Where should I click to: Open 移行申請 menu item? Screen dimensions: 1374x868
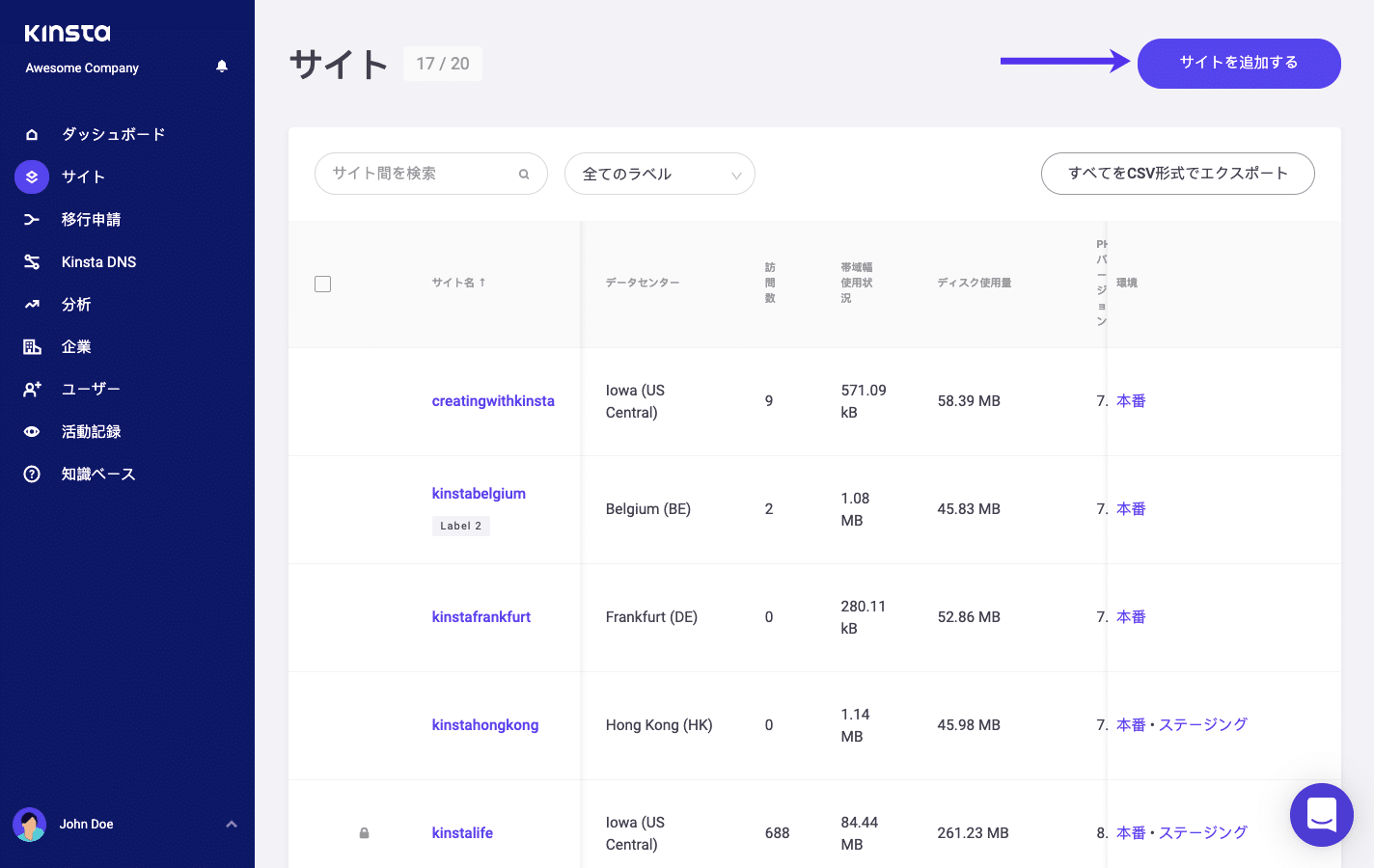(91, 219)
